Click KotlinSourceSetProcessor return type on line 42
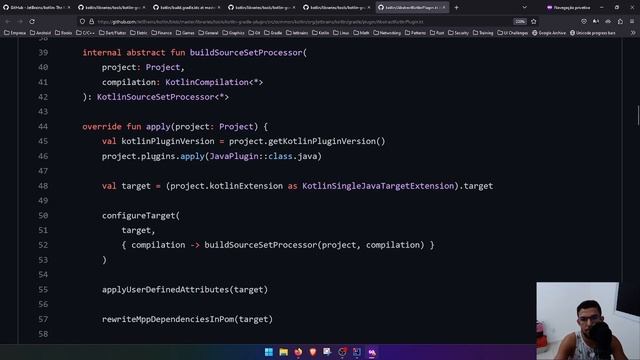 156,97
